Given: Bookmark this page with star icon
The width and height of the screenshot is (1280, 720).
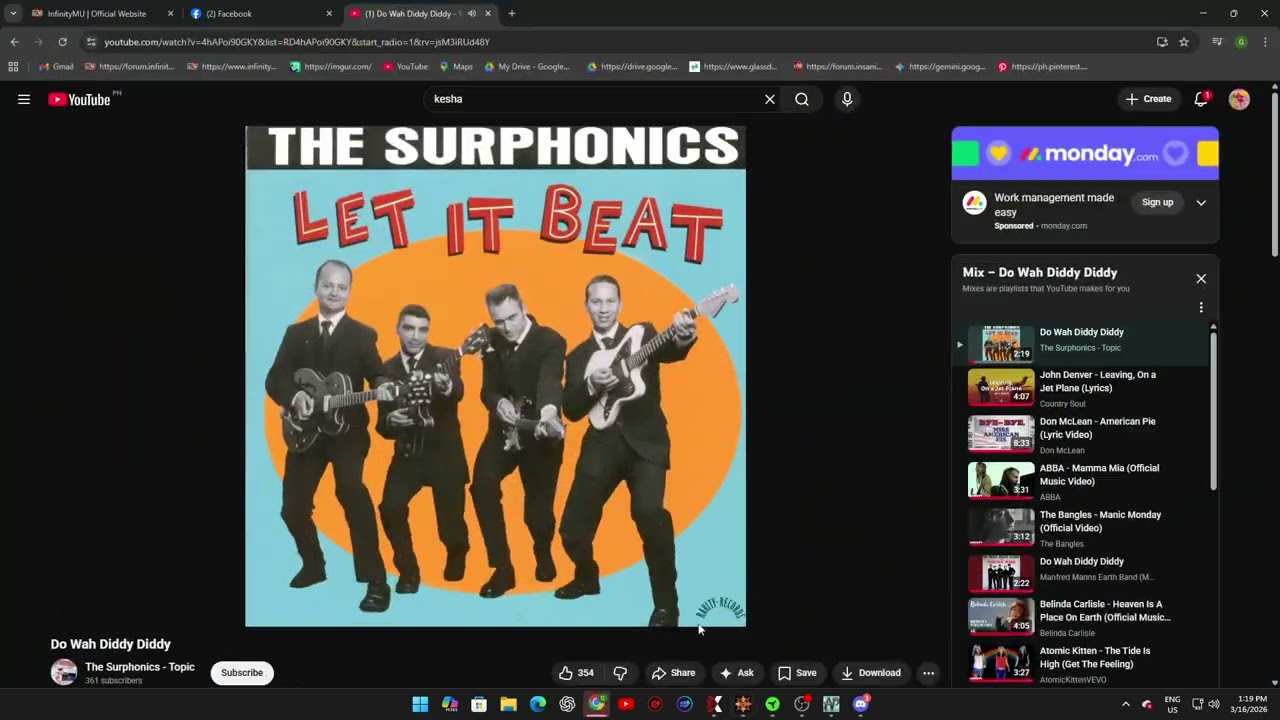Looking at the screenshot, I should point(1184,42).
